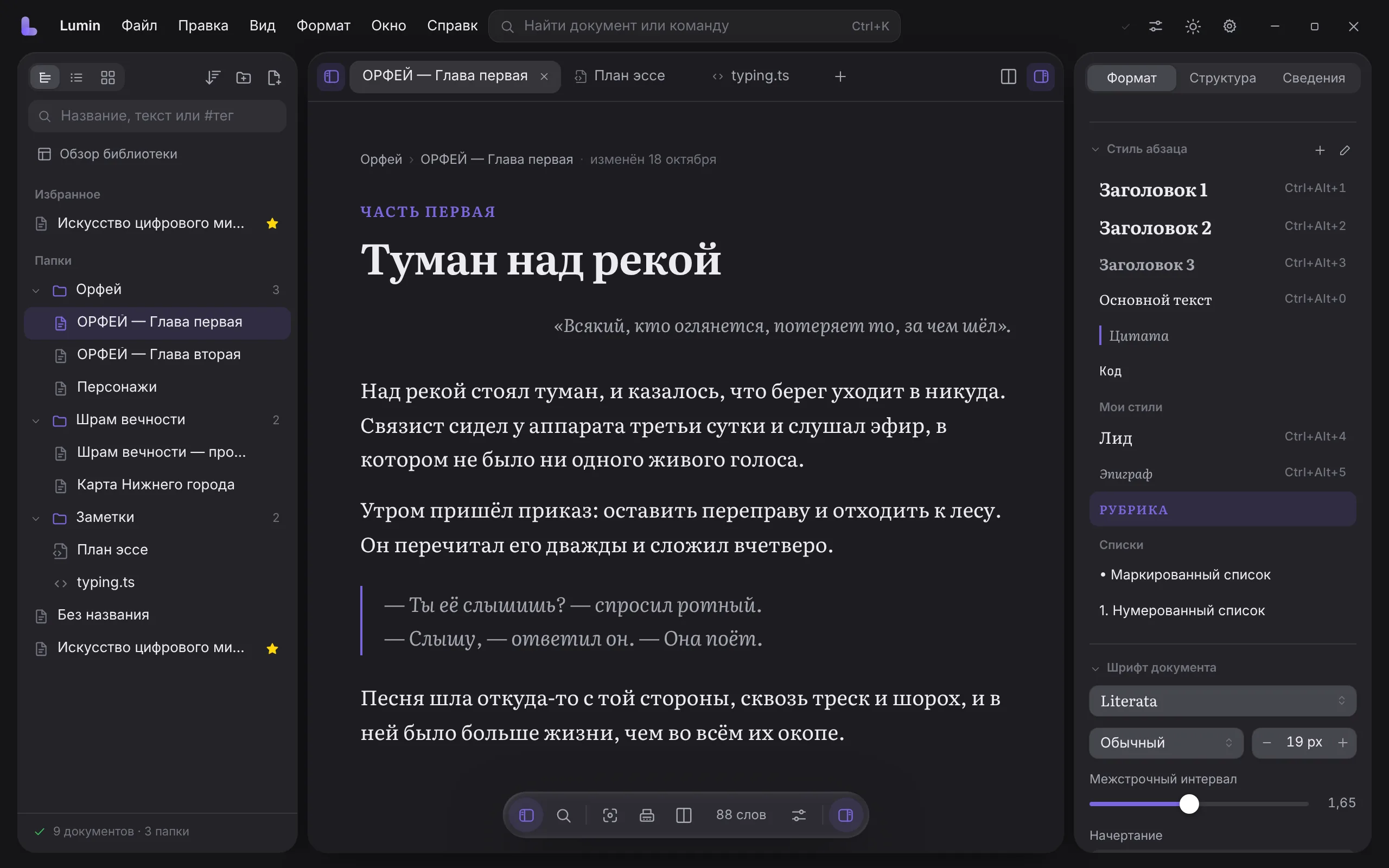The image size is (1389, 868).
Task: Click line spacing slider handle
Action: (1189, 803)
